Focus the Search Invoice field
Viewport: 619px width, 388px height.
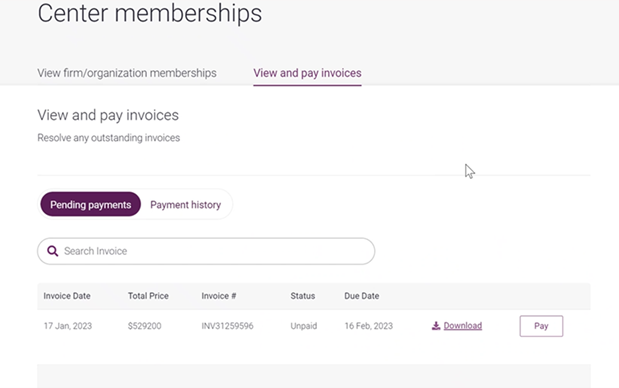(x=206, y=251)
